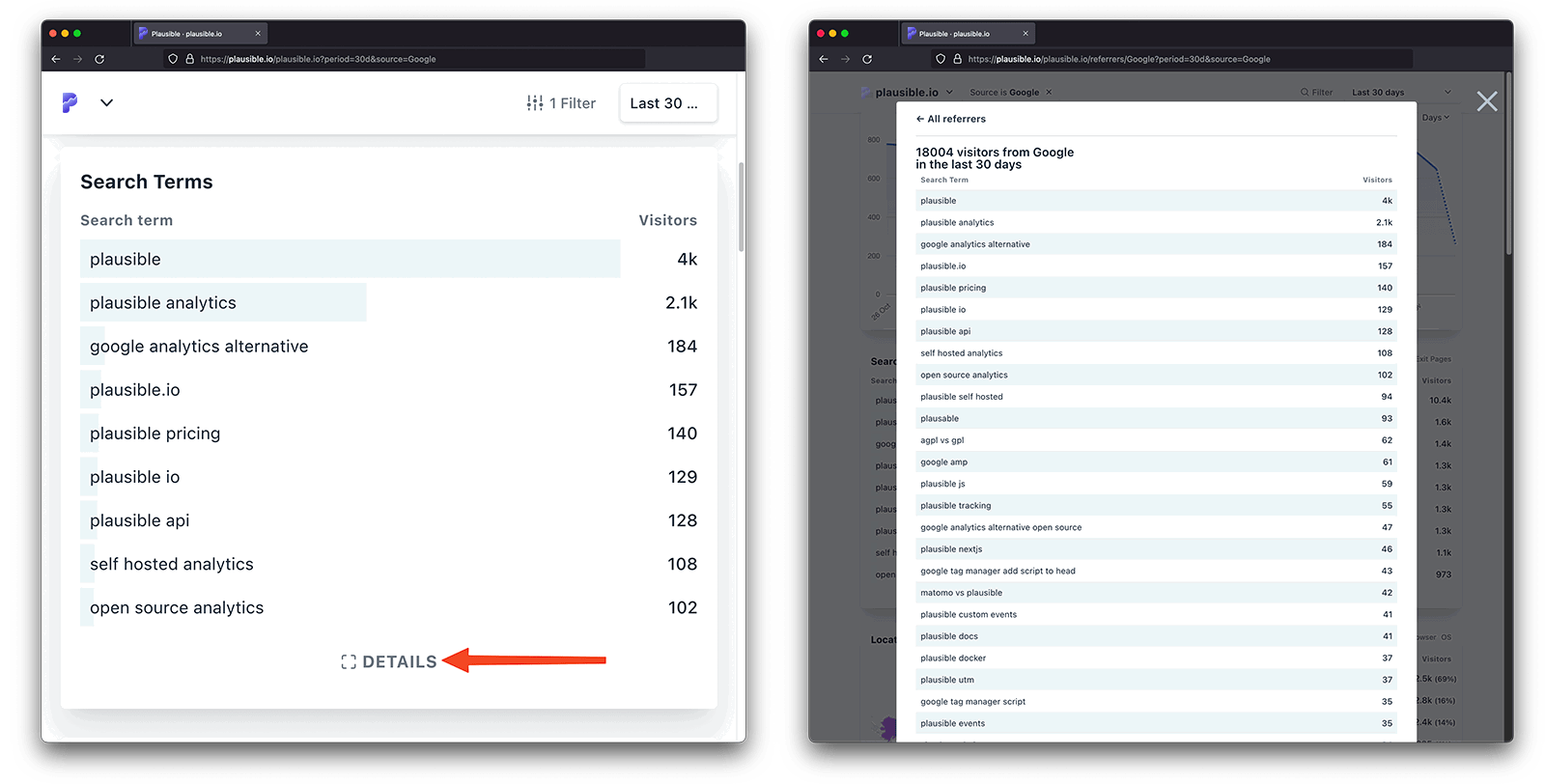Click 'plausible.io' row in left window
The width and height of the screenshot is (1545, 784).
(x=388, y=389)
